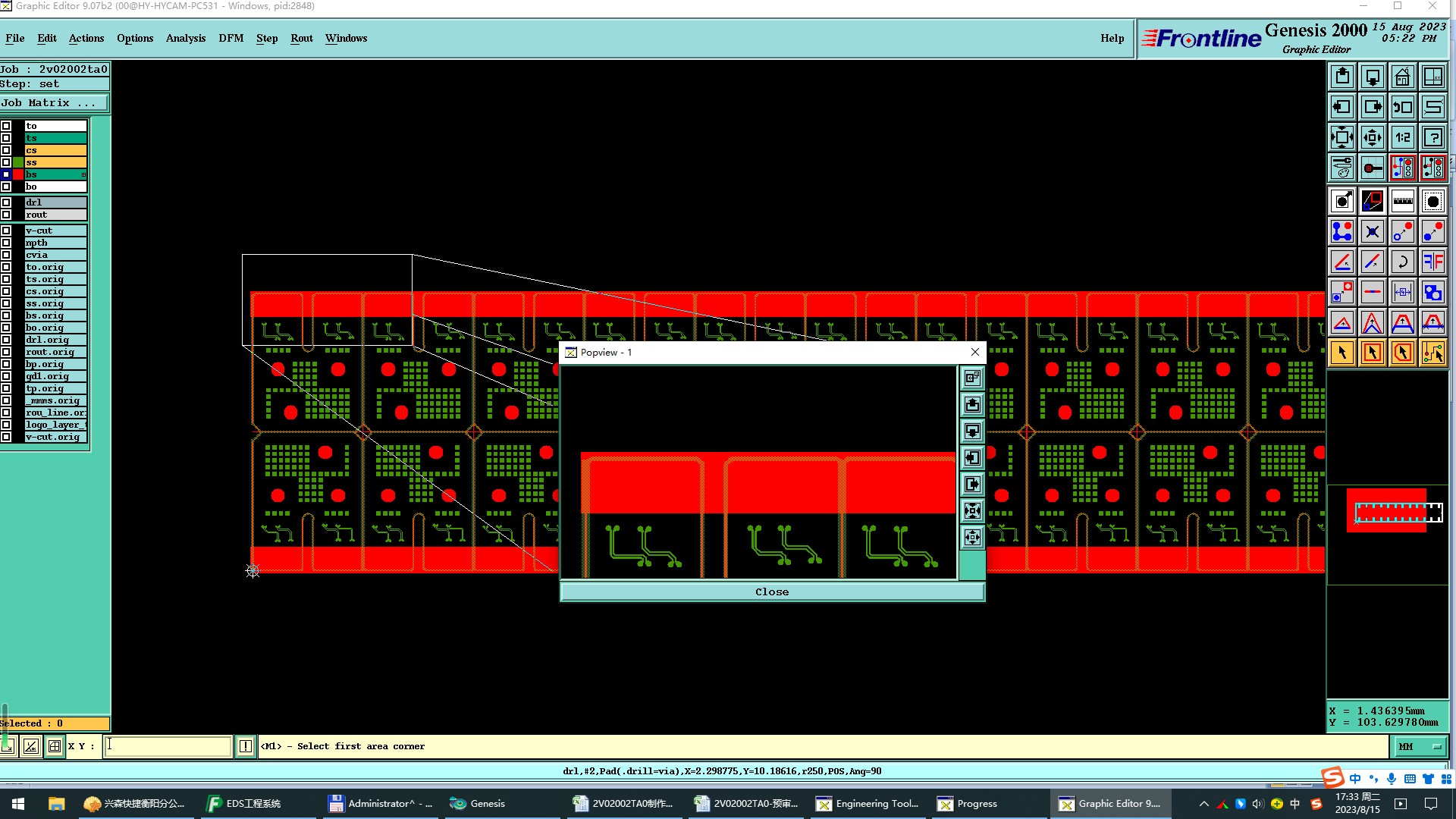This screenshot has height=819, width=1456.
Task: Click the 1:2 zoom scale icon
Action: click(x=1402, y=137)
